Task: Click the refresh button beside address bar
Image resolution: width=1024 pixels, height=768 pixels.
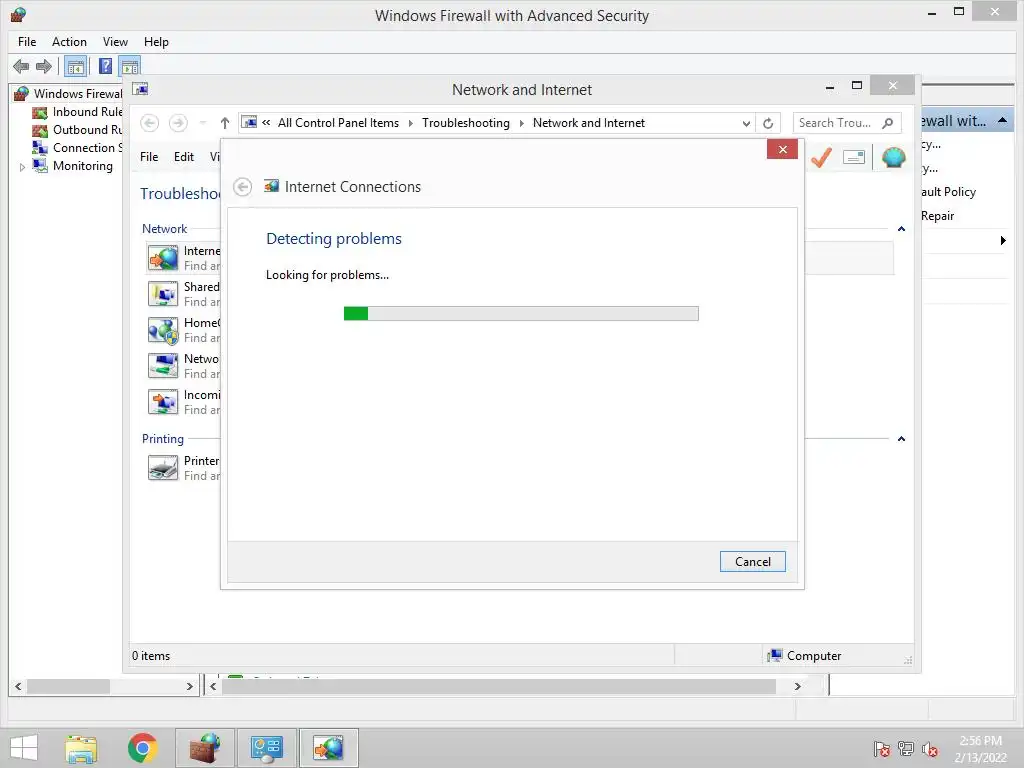Action: tap(768, 123)
